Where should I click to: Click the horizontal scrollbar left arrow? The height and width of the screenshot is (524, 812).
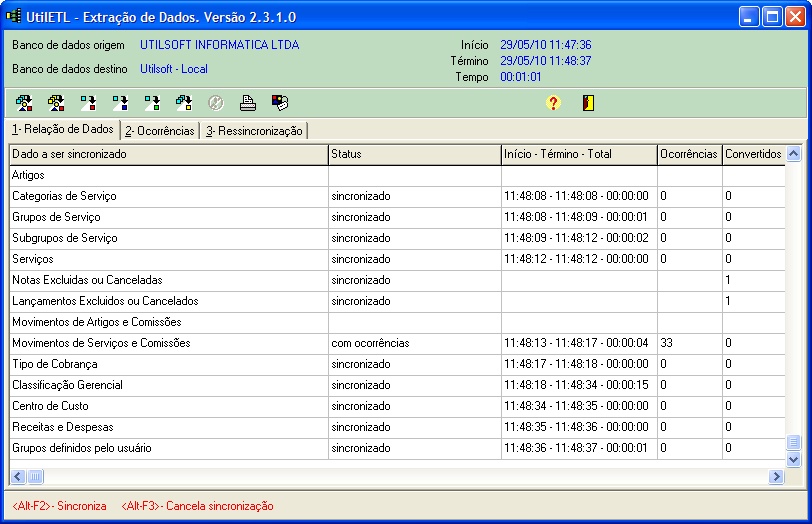18,476
